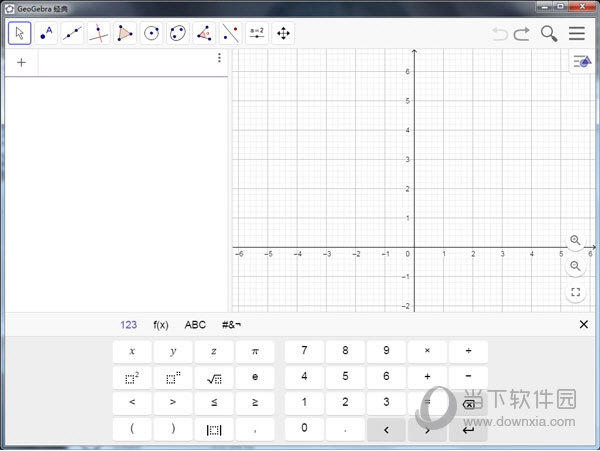Tap the 3 key
The image size is (600, 451).
pos(386,403)
